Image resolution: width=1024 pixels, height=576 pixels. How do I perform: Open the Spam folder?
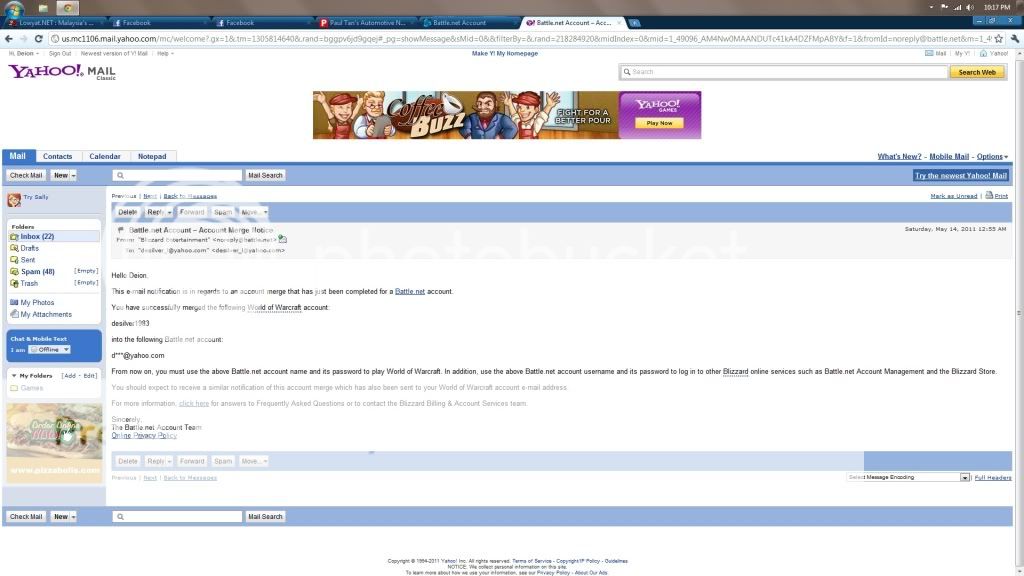pyautogui.click(x=37, y=270)
